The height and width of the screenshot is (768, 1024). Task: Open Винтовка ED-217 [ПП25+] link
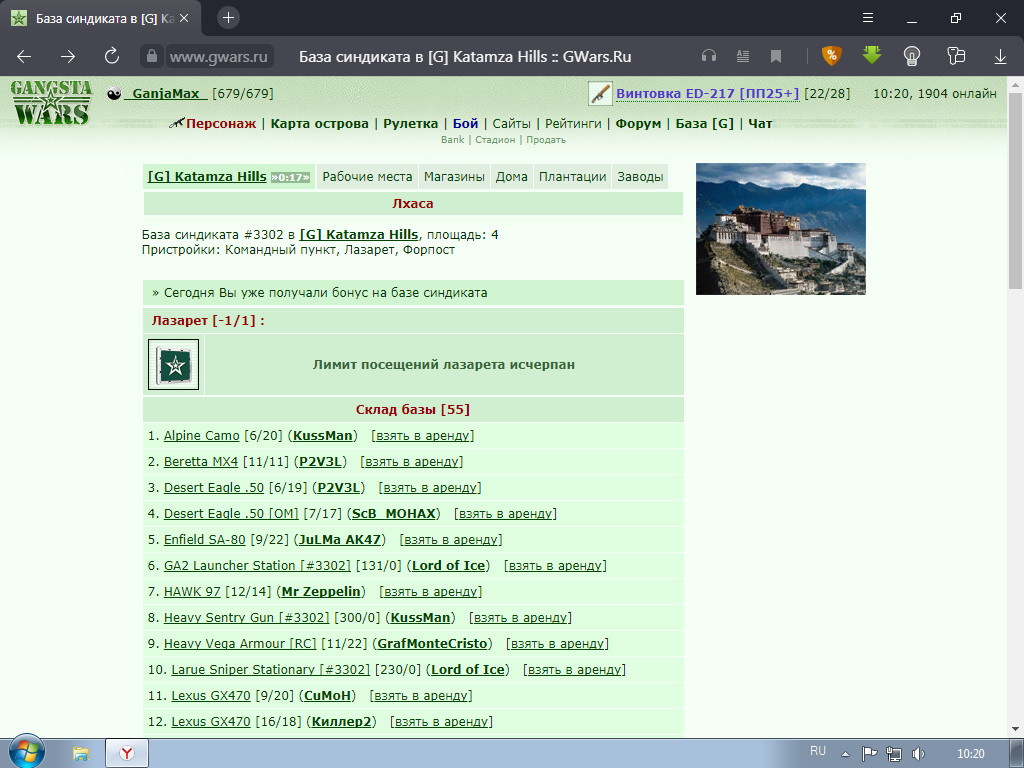(x=708, y=93)
